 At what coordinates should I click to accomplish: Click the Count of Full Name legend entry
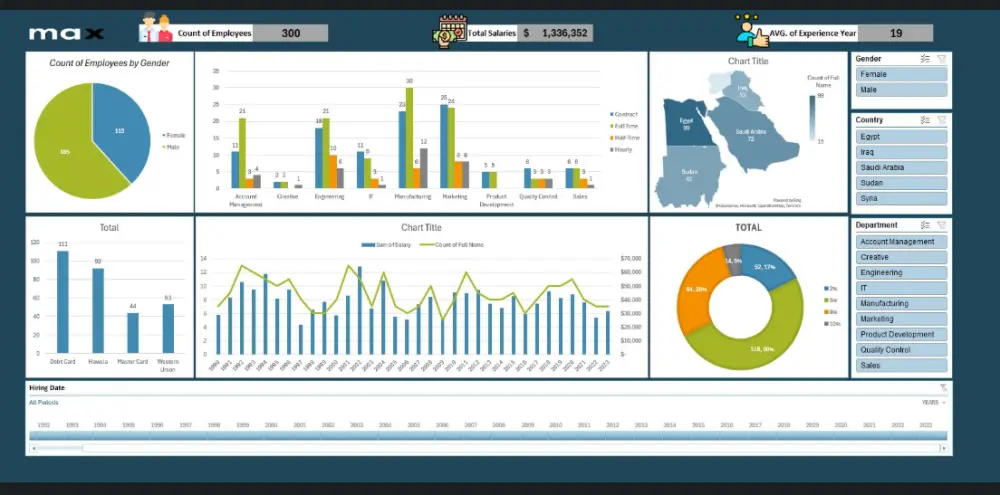[452, 245]
